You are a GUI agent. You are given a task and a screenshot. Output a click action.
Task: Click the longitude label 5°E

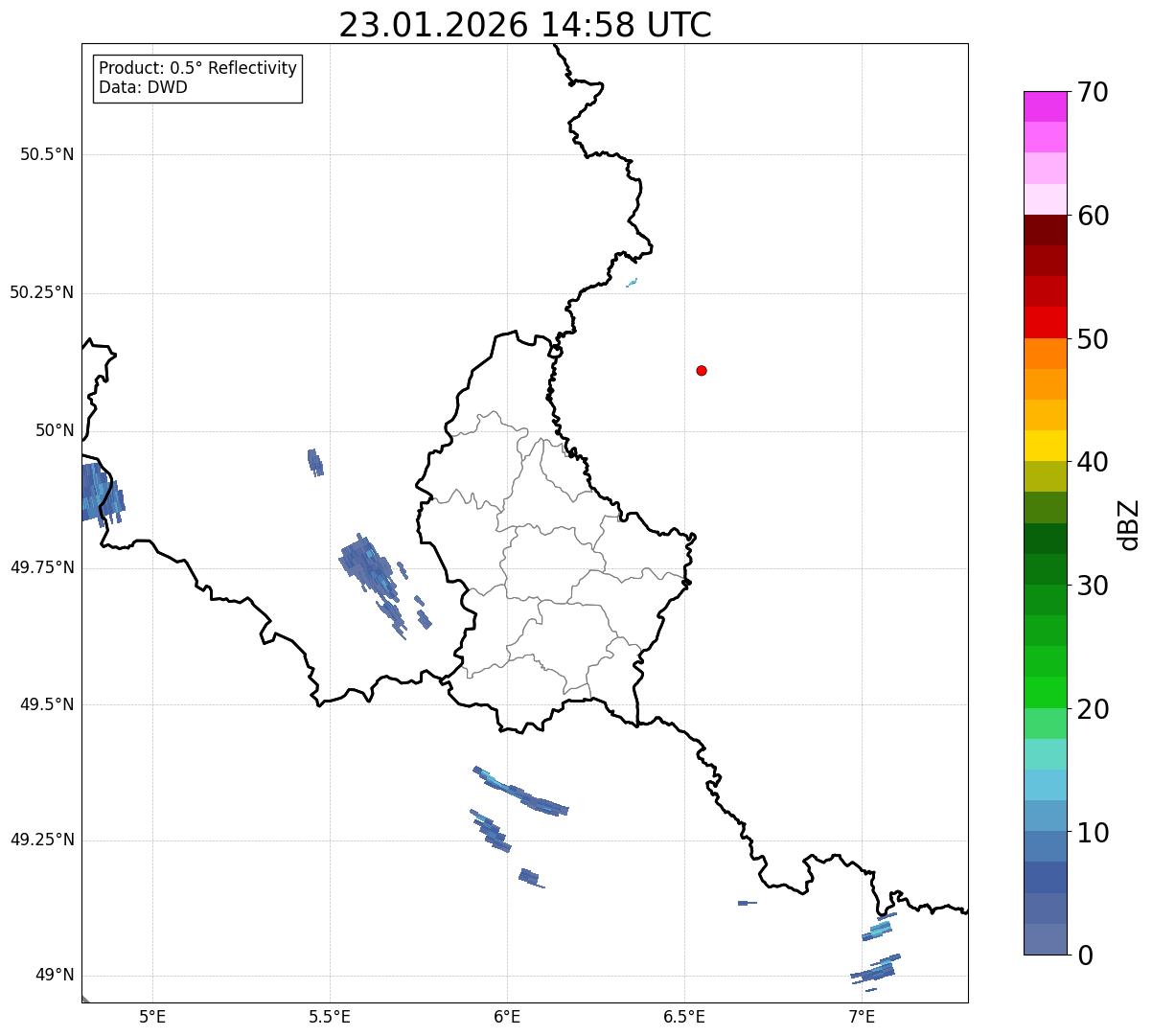pos(152,1016)
